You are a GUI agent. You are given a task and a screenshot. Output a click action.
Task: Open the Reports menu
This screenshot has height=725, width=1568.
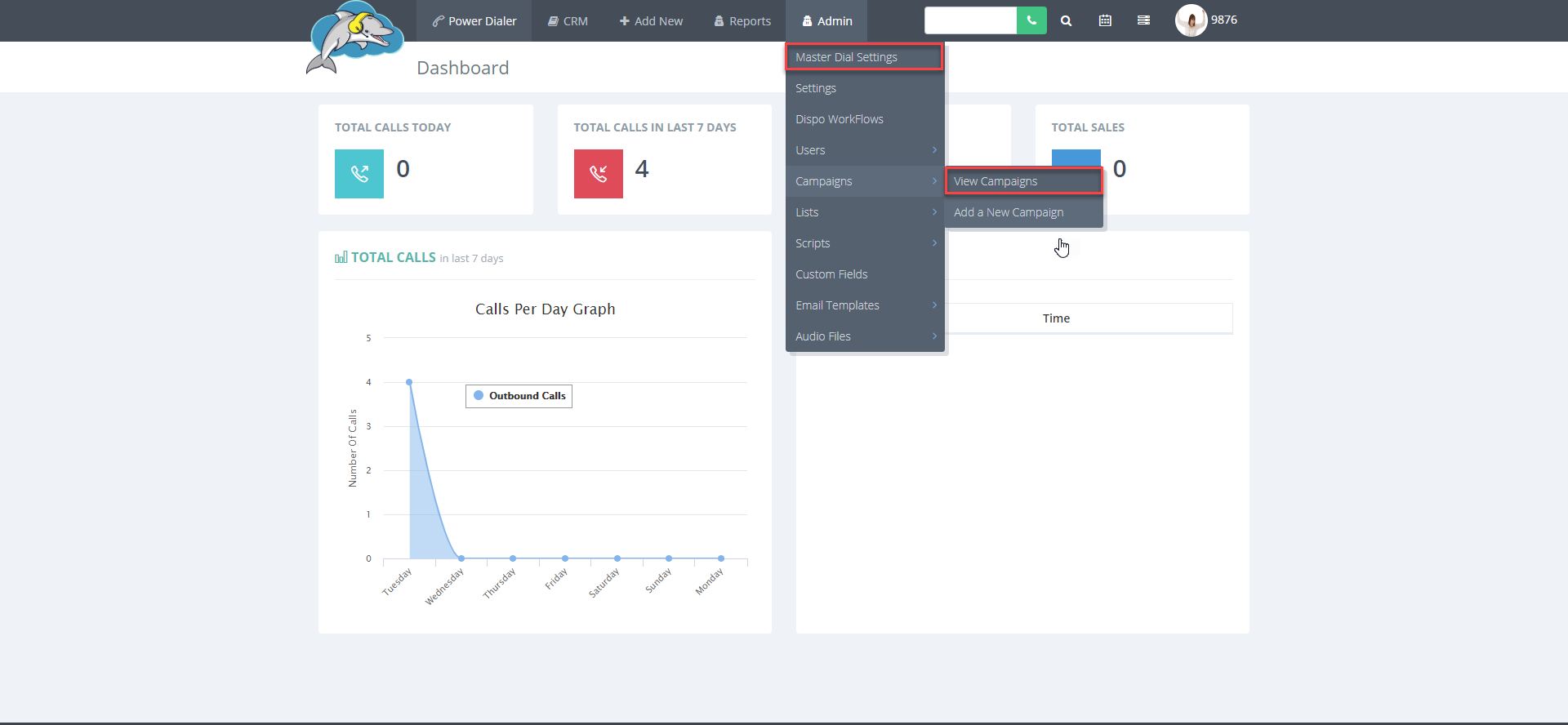(x=742, y=21)
